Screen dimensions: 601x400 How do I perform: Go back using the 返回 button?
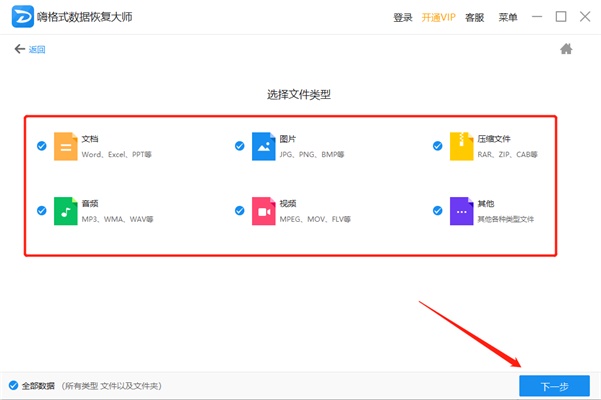click(x=30, y=49)
